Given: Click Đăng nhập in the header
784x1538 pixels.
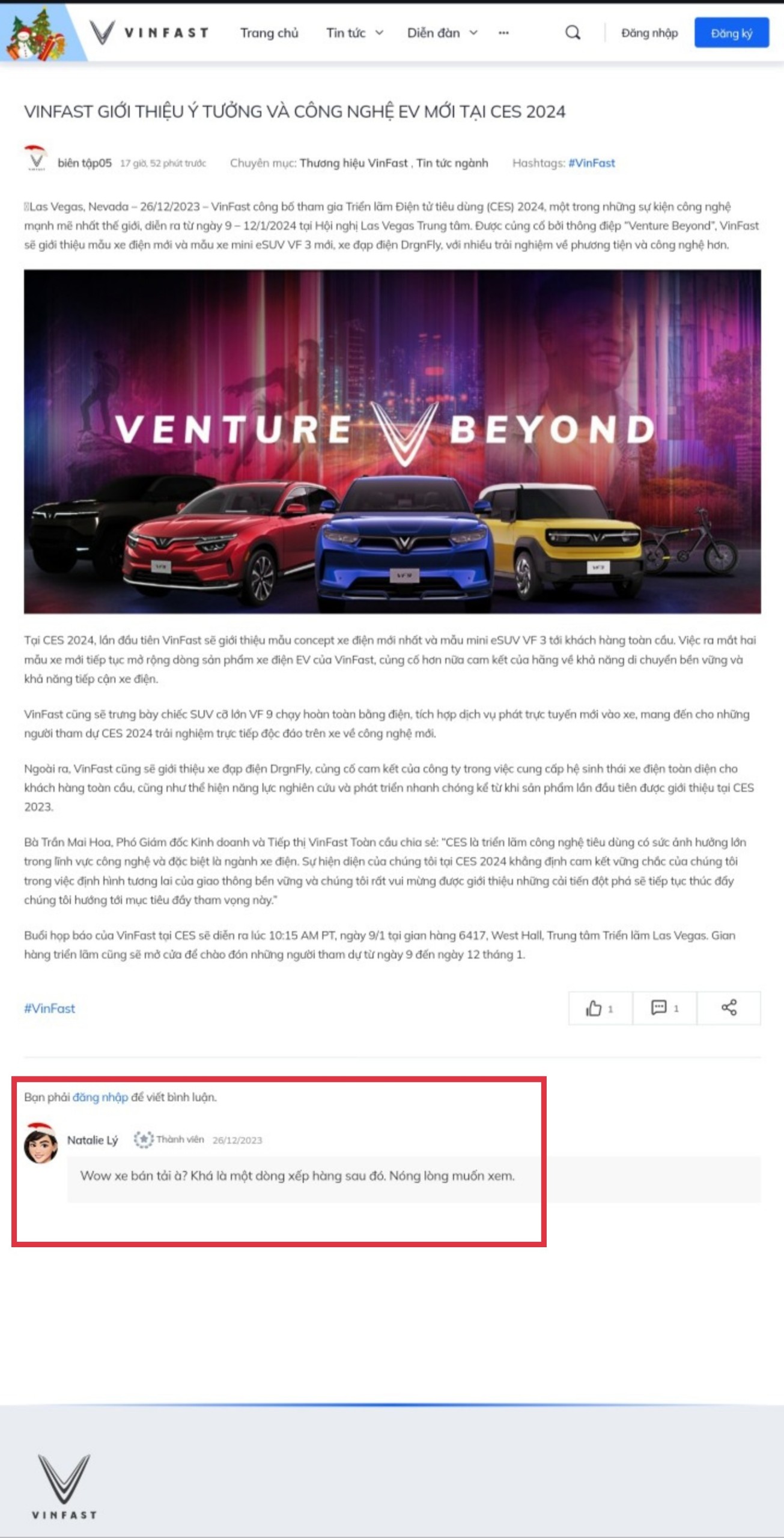Looking at the screenshot, I should click(x=649, y=33).
